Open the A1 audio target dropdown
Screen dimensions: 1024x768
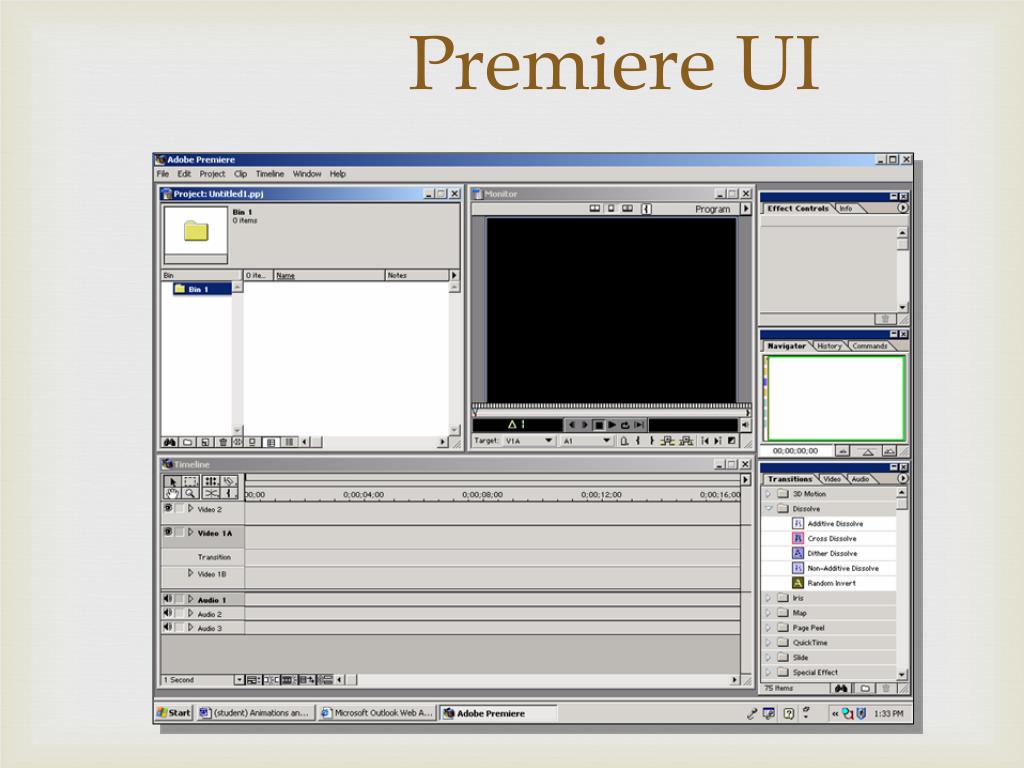587,441
